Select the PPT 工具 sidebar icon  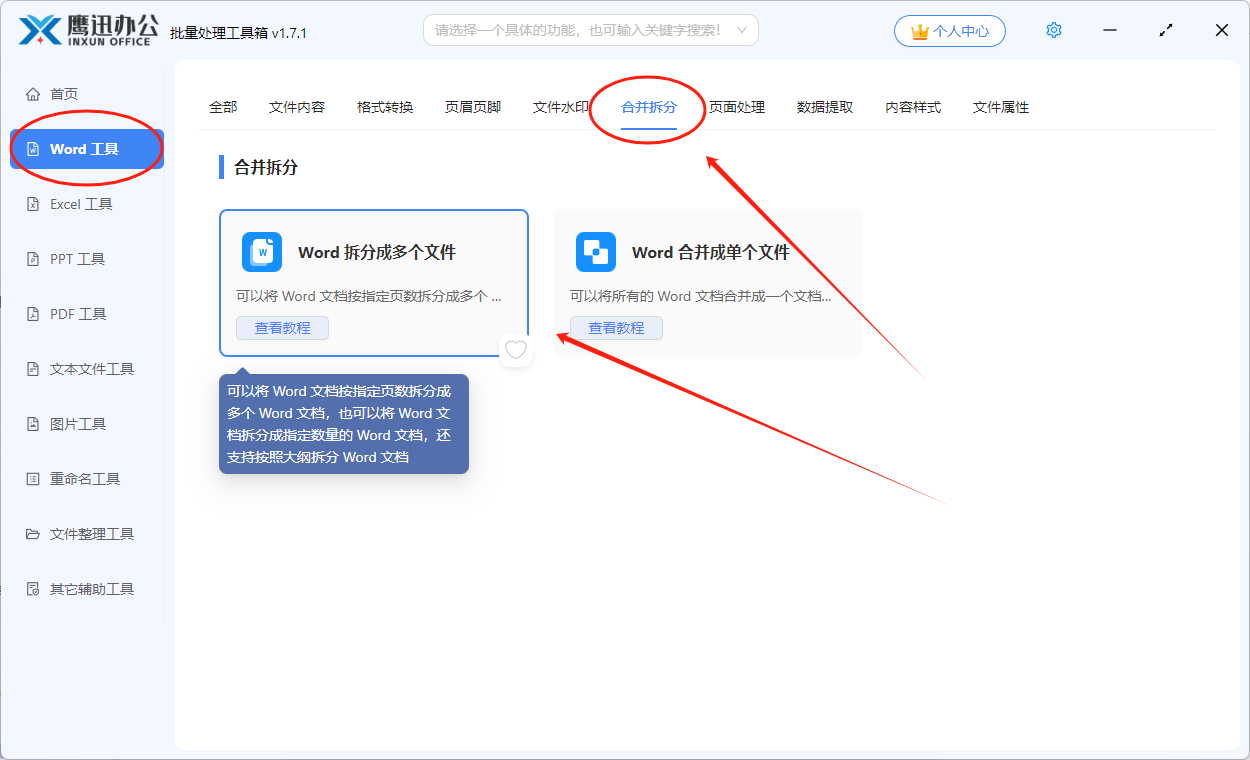click(33, 259)
